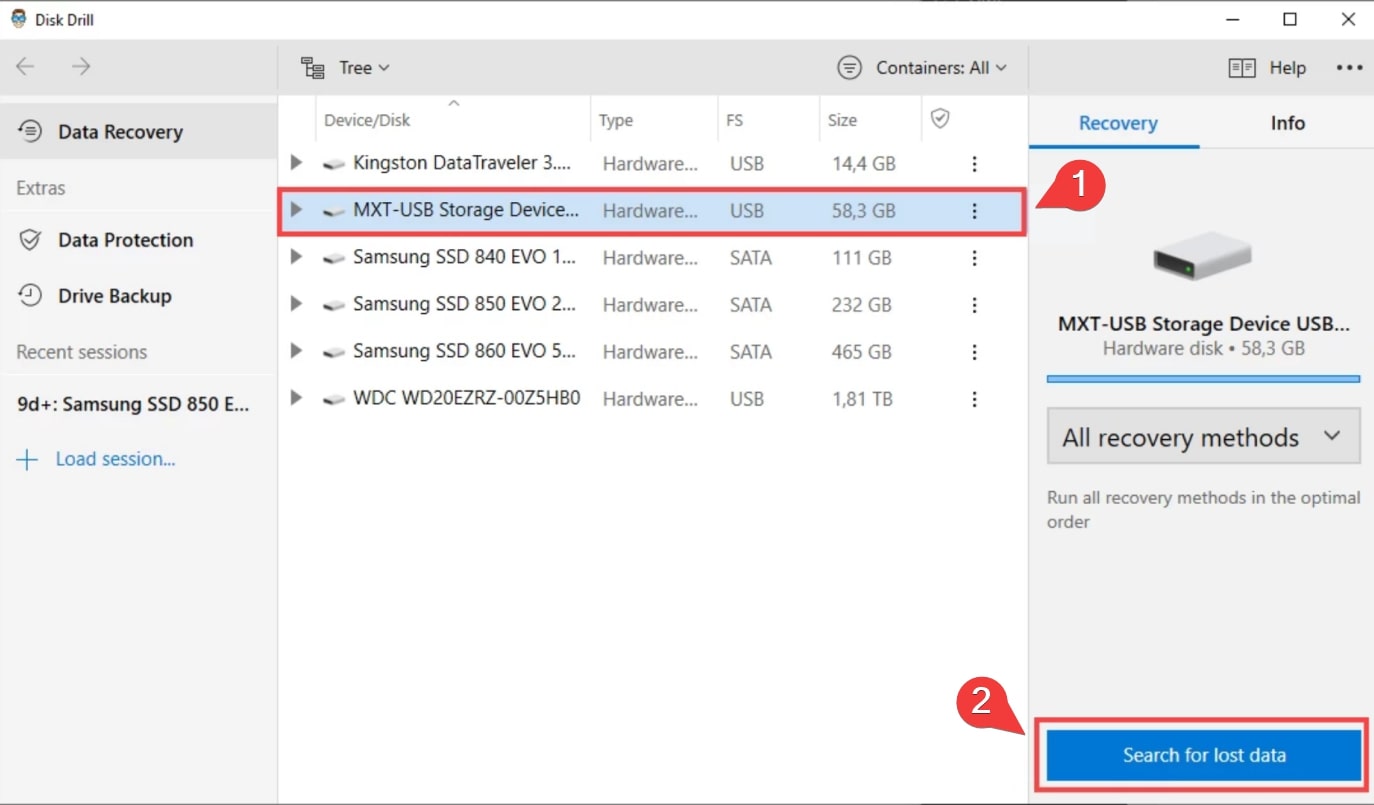Sort by the FS column header
Viewport: 1374px width, 805px height.
pyautogui.click(x=735, y=120)
